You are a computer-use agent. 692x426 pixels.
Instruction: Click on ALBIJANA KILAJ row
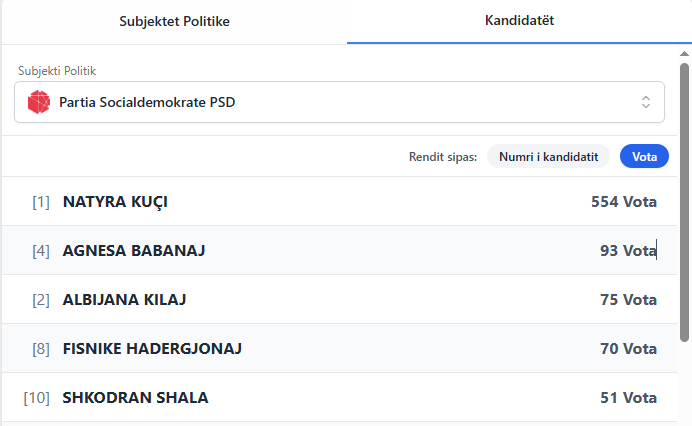point(124,300)
